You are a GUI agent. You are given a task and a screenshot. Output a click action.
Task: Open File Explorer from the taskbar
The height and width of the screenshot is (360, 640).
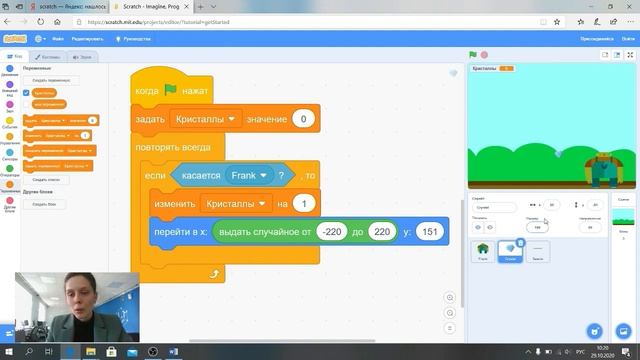[x=91, y=351]
